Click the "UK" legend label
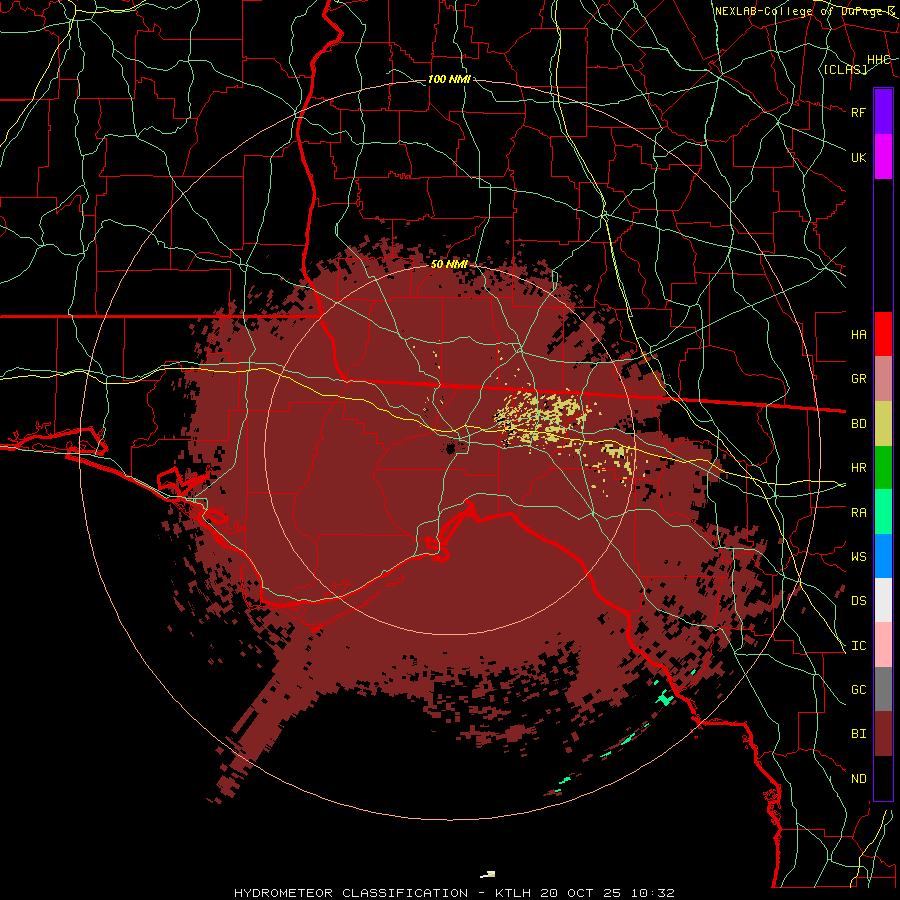This screenshot has height=900, width=900. point(858,157)
